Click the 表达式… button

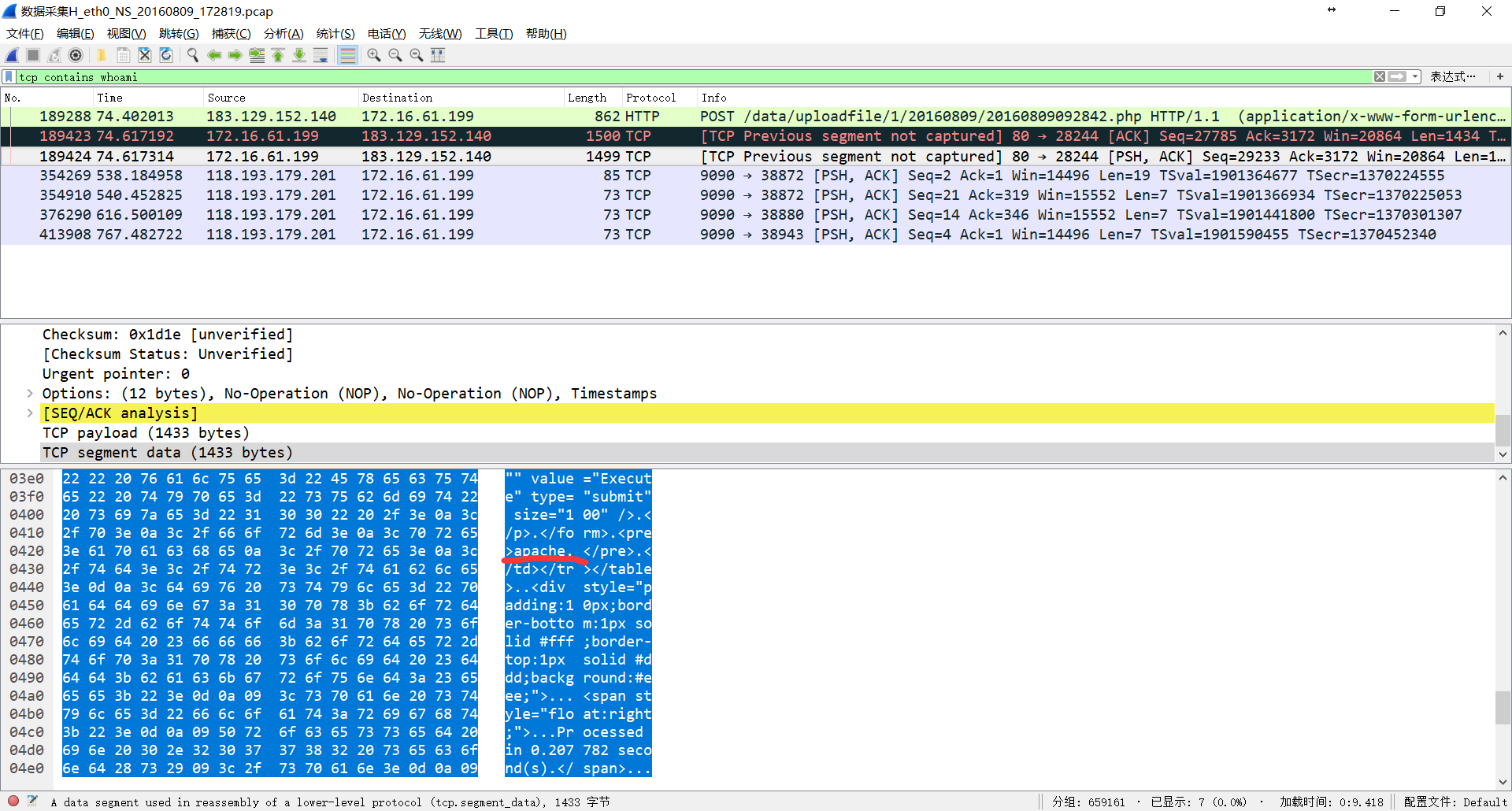tap(1452, 76)
